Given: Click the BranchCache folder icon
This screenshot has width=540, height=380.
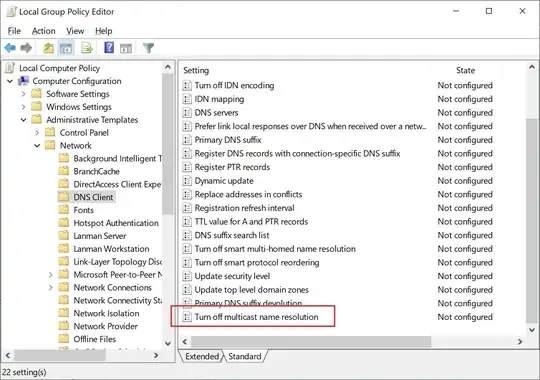Looking at the screenshot, I should click(x=64, y=171).
